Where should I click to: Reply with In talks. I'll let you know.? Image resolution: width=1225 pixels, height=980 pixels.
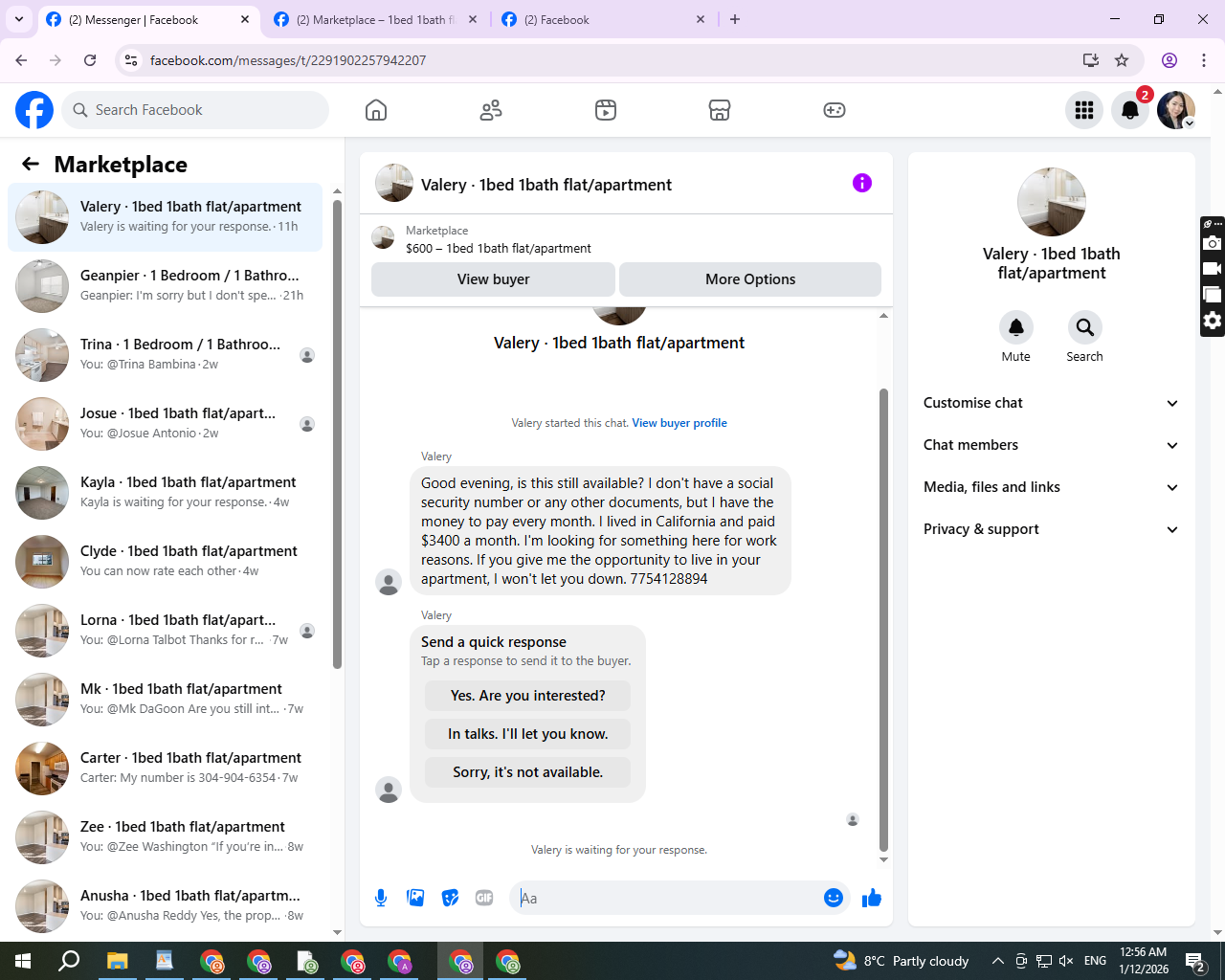point(528,734)
